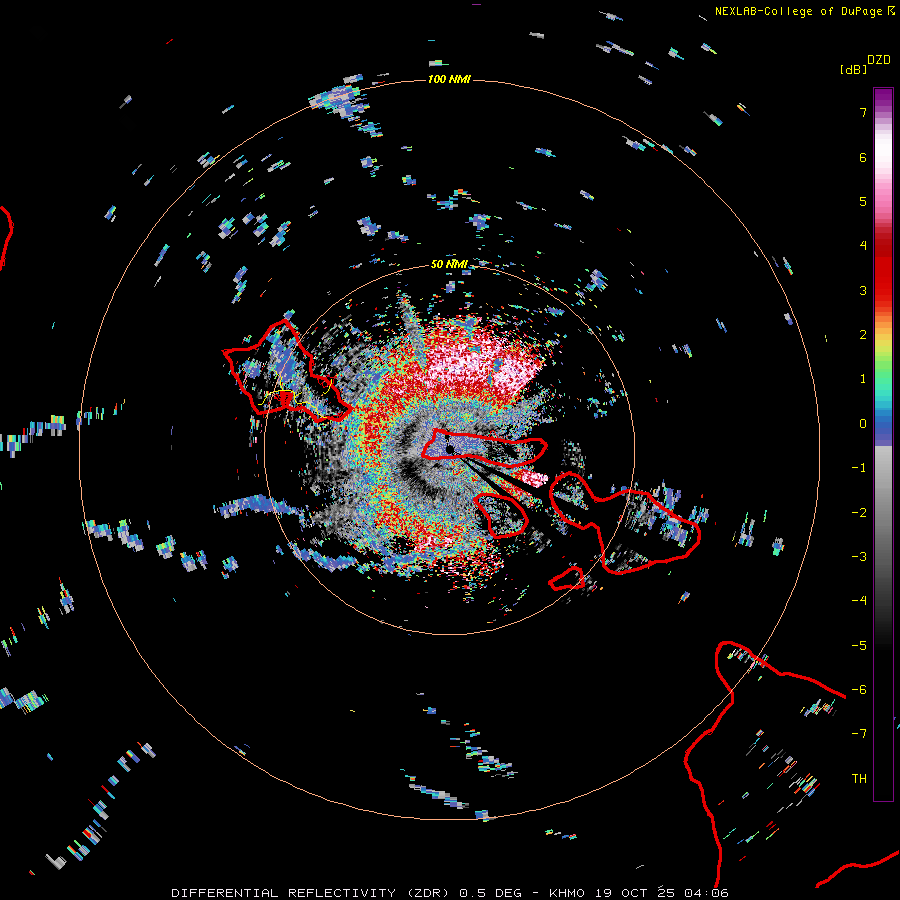This screenshot has height=900, width=900.
Task: Click the 2 value on the color scale
Action: pos(863,335)
